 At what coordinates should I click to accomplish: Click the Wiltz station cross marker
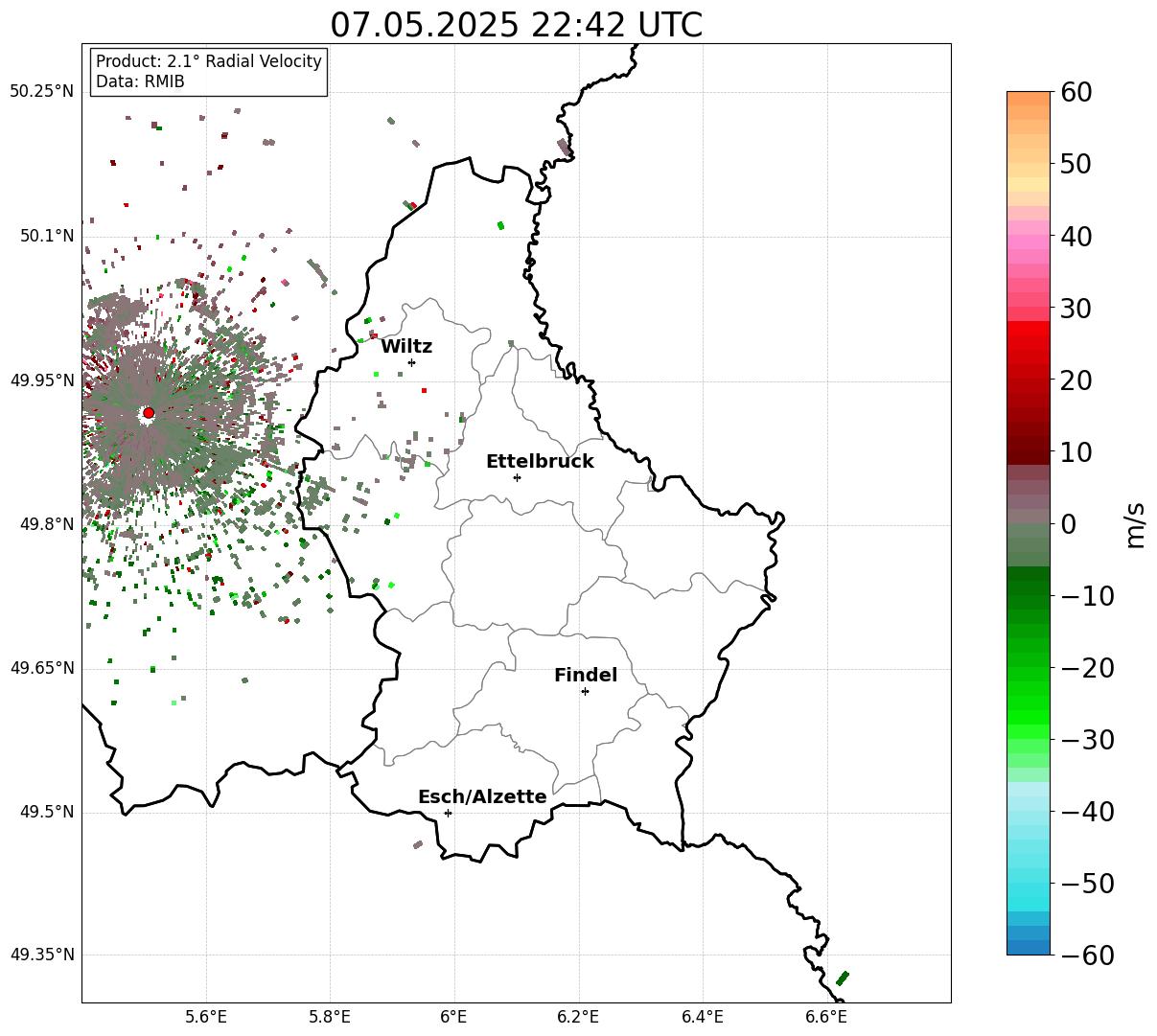(x=411, y=362)
